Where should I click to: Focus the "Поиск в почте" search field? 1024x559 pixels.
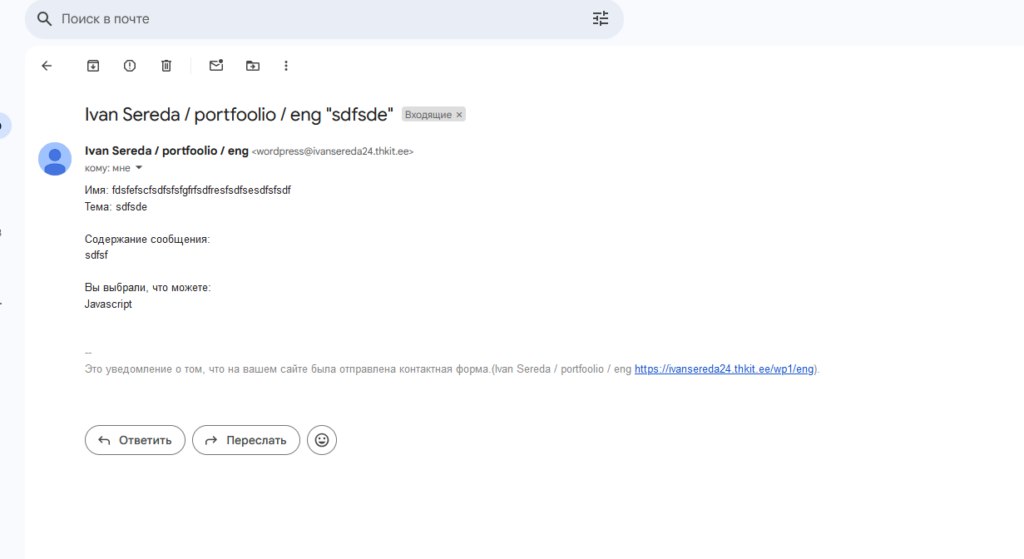300,19
